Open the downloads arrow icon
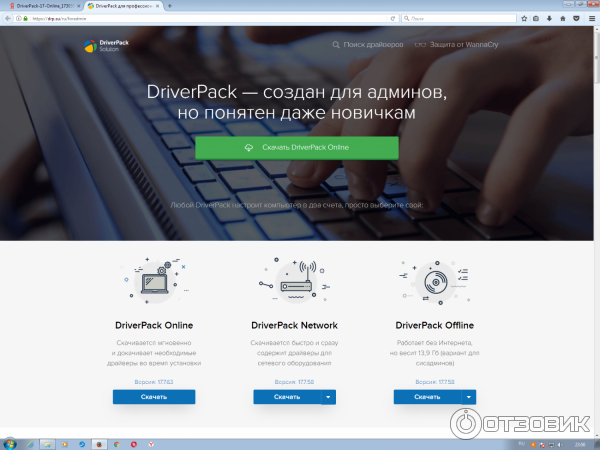 point(549,18)
